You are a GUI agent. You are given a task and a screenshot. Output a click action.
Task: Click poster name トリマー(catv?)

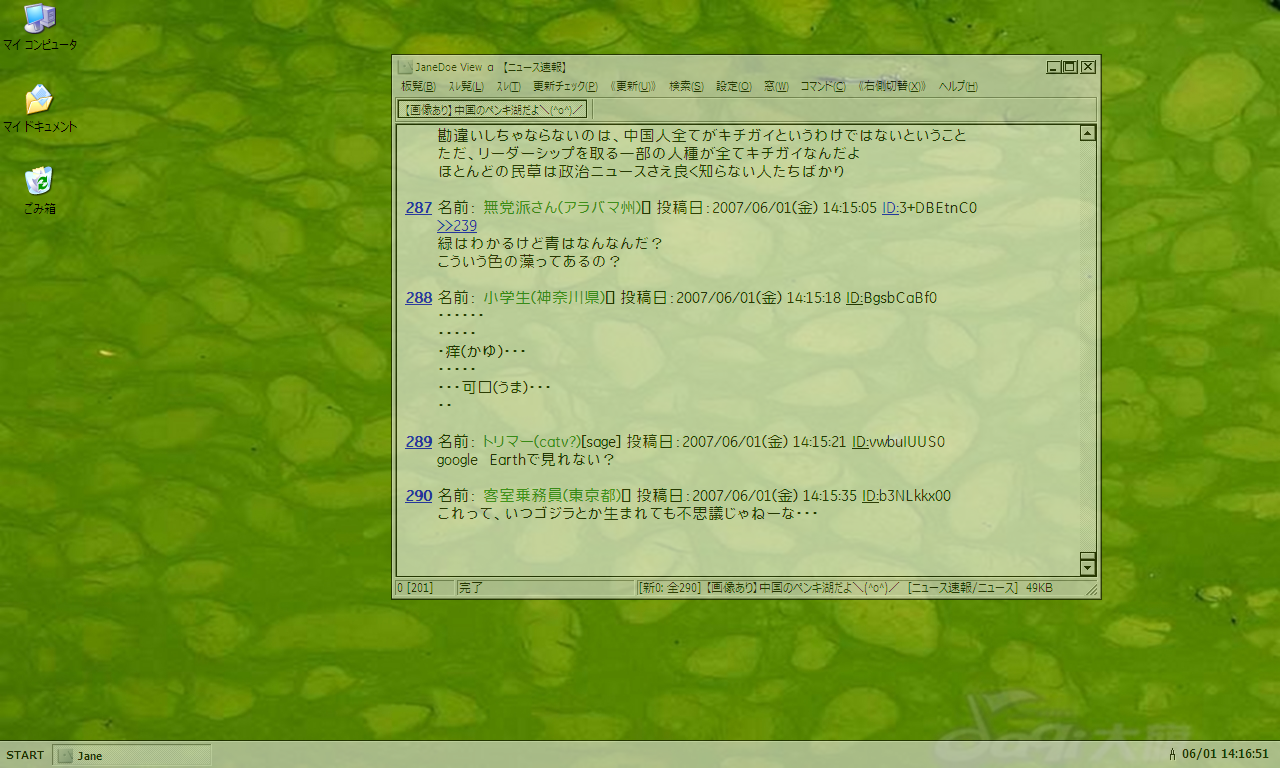tap(532, 441)
